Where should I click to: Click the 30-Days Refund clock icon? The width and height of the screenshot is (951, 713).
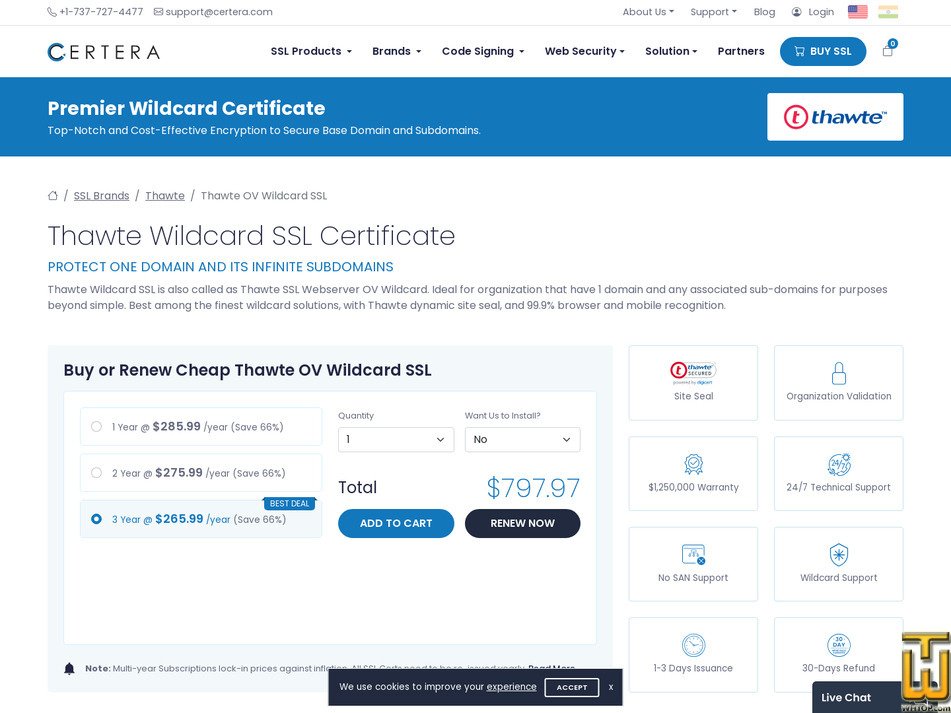click(838, 645)
